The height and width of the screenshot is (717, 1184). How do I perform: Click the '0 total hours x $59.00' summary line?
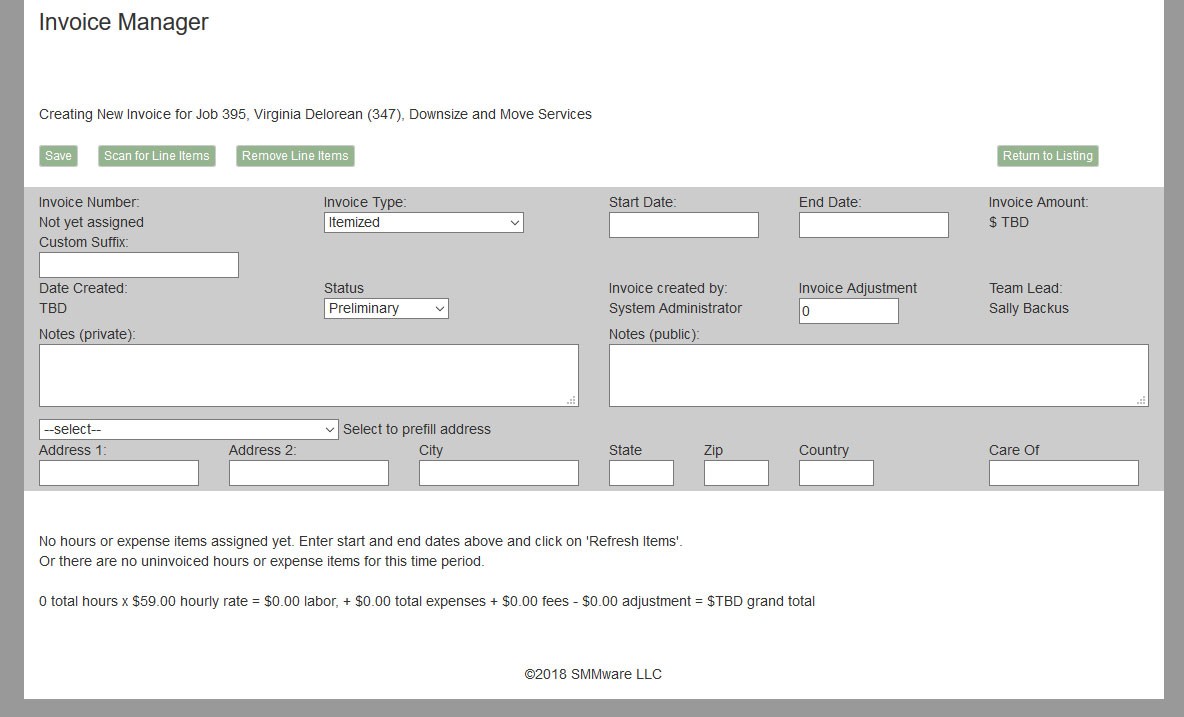tap(427, 602)
